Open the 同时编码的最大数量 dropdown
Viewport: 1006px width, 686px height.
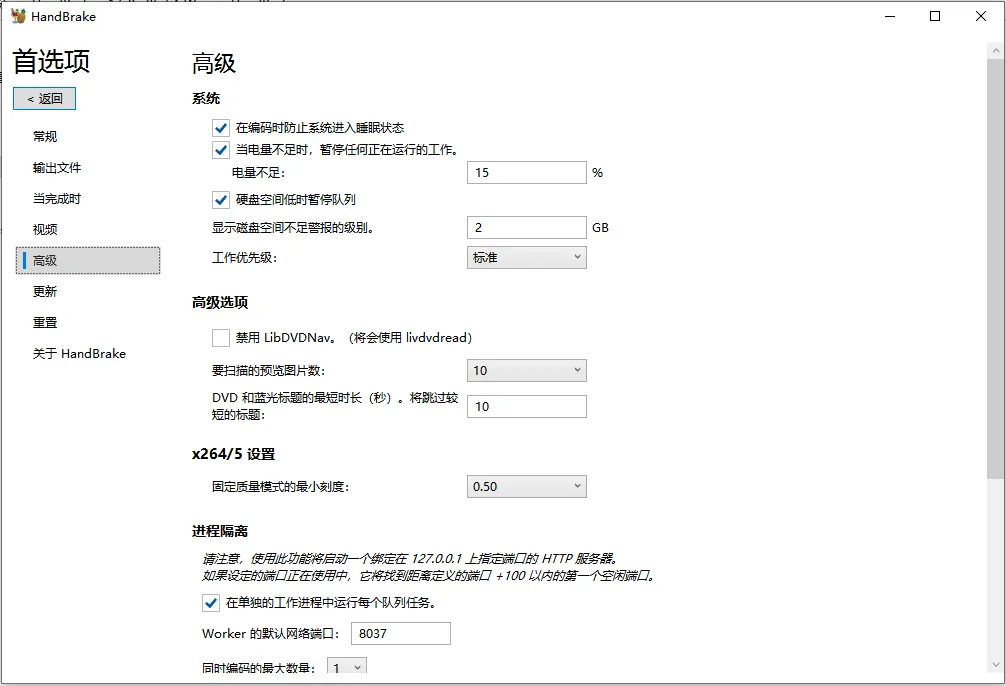pos(347,667)
